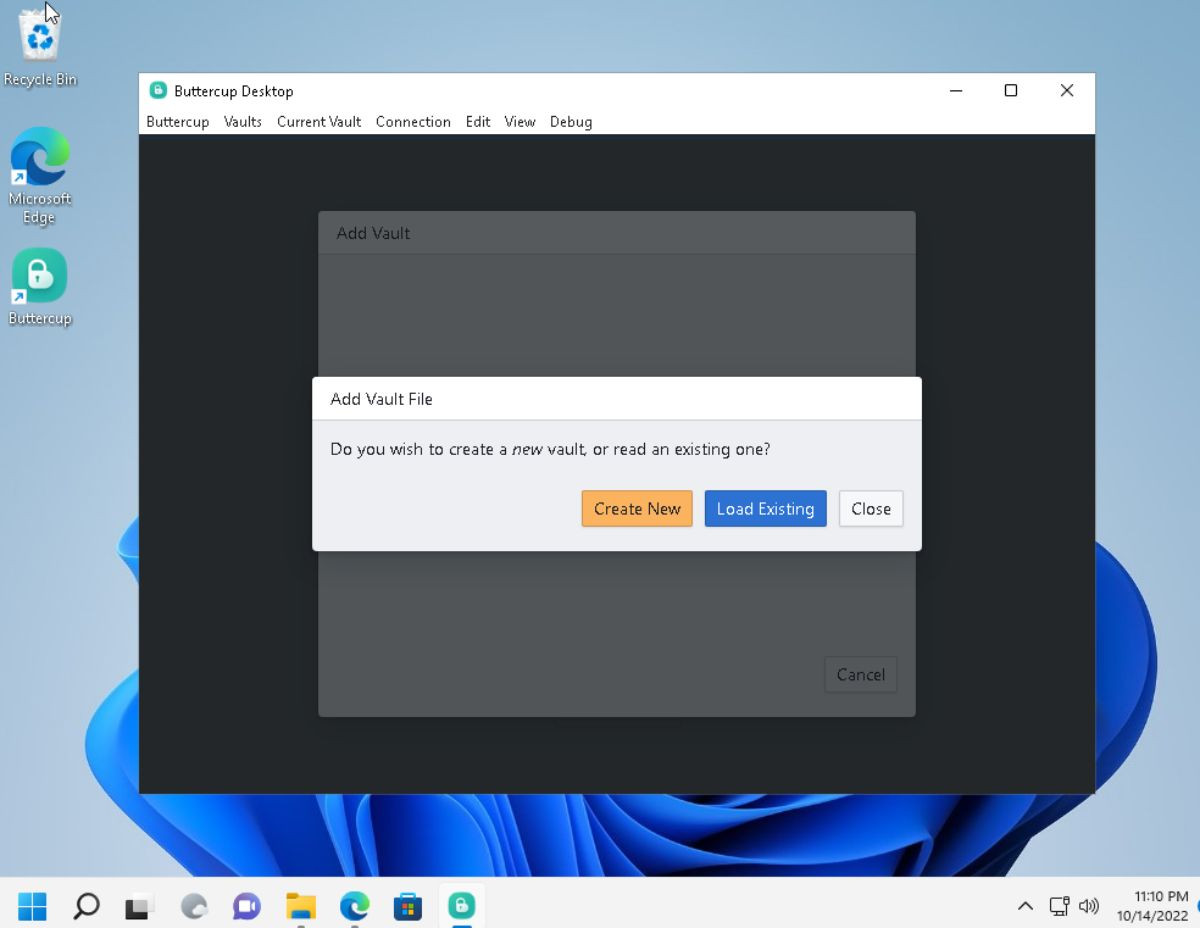Select the Buttercup desktop shortcut
Screen dimensions: 1200x928
(x=40, y=287)
